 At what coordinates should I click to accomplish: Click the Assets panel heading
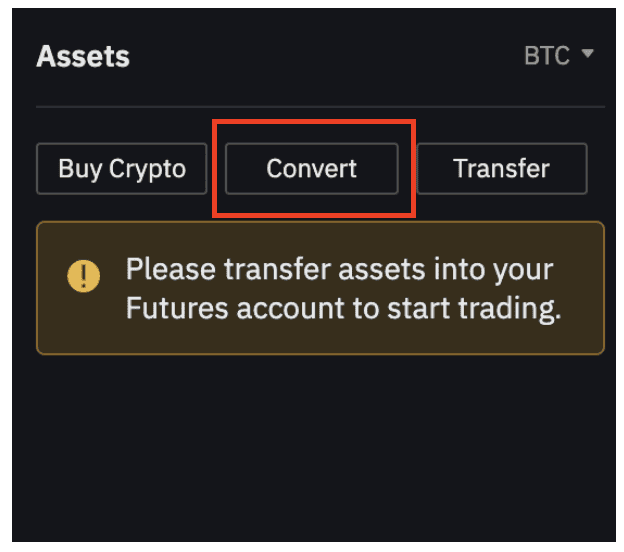[x=83, y=56]
